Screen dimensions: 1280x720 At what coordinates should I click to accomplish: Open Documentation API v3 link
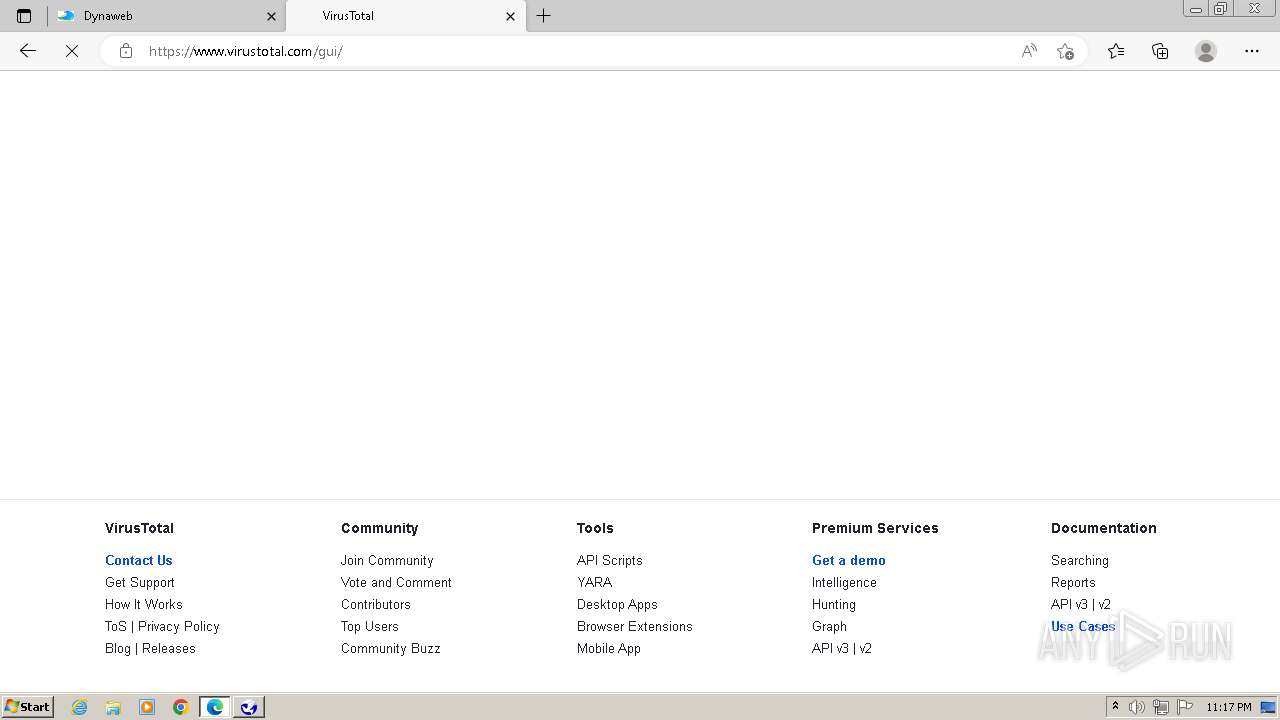point(1069,604)
